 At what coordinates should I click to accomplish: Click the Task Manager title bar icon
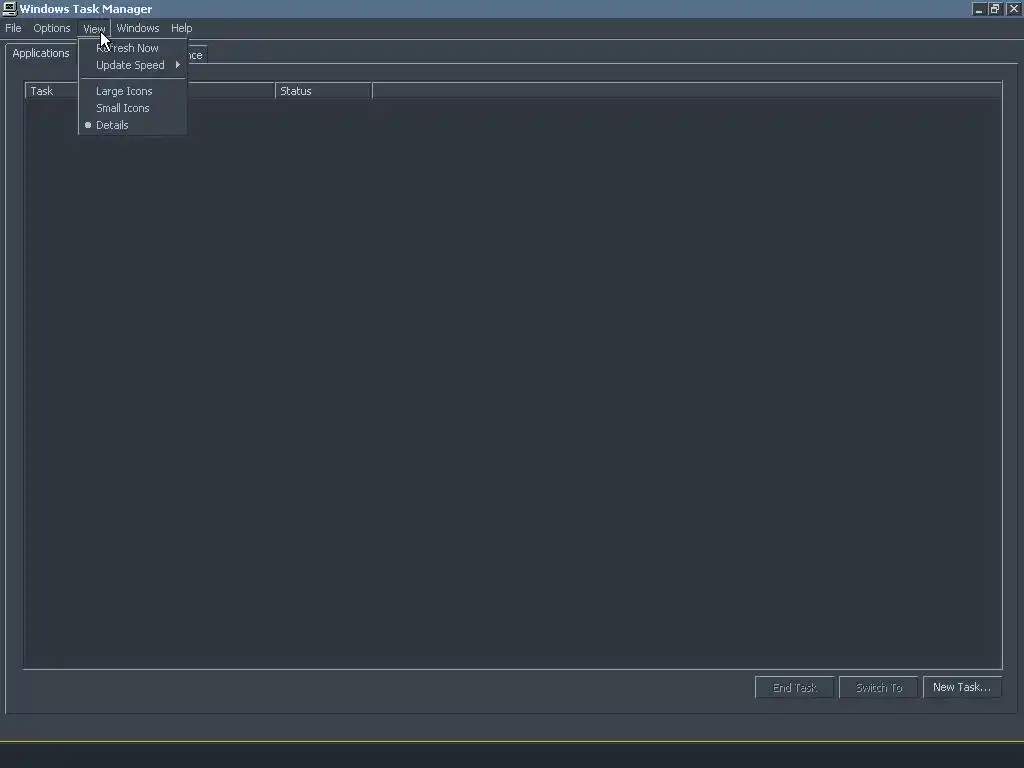(9, 8)
